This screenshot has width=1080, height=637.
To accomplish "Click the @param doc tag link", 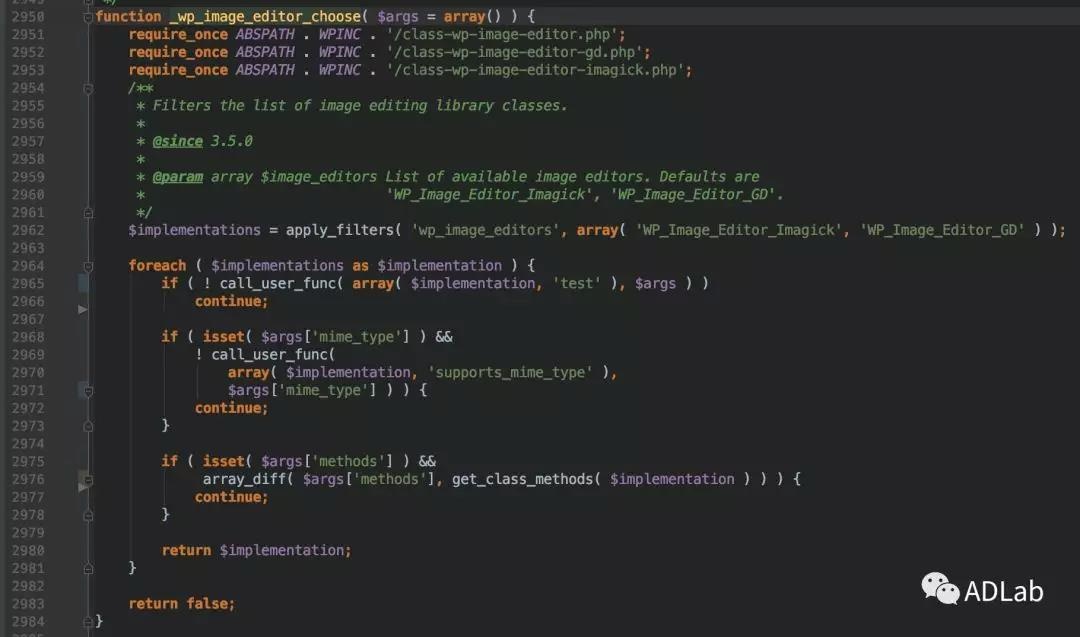I will click(x=177, y=177).
